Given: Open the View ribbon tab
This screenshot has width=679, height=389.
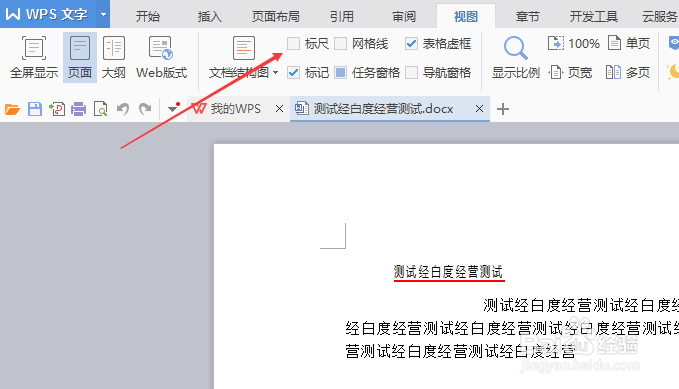Looking at the screenshot, I should click(x=466, y=16).
